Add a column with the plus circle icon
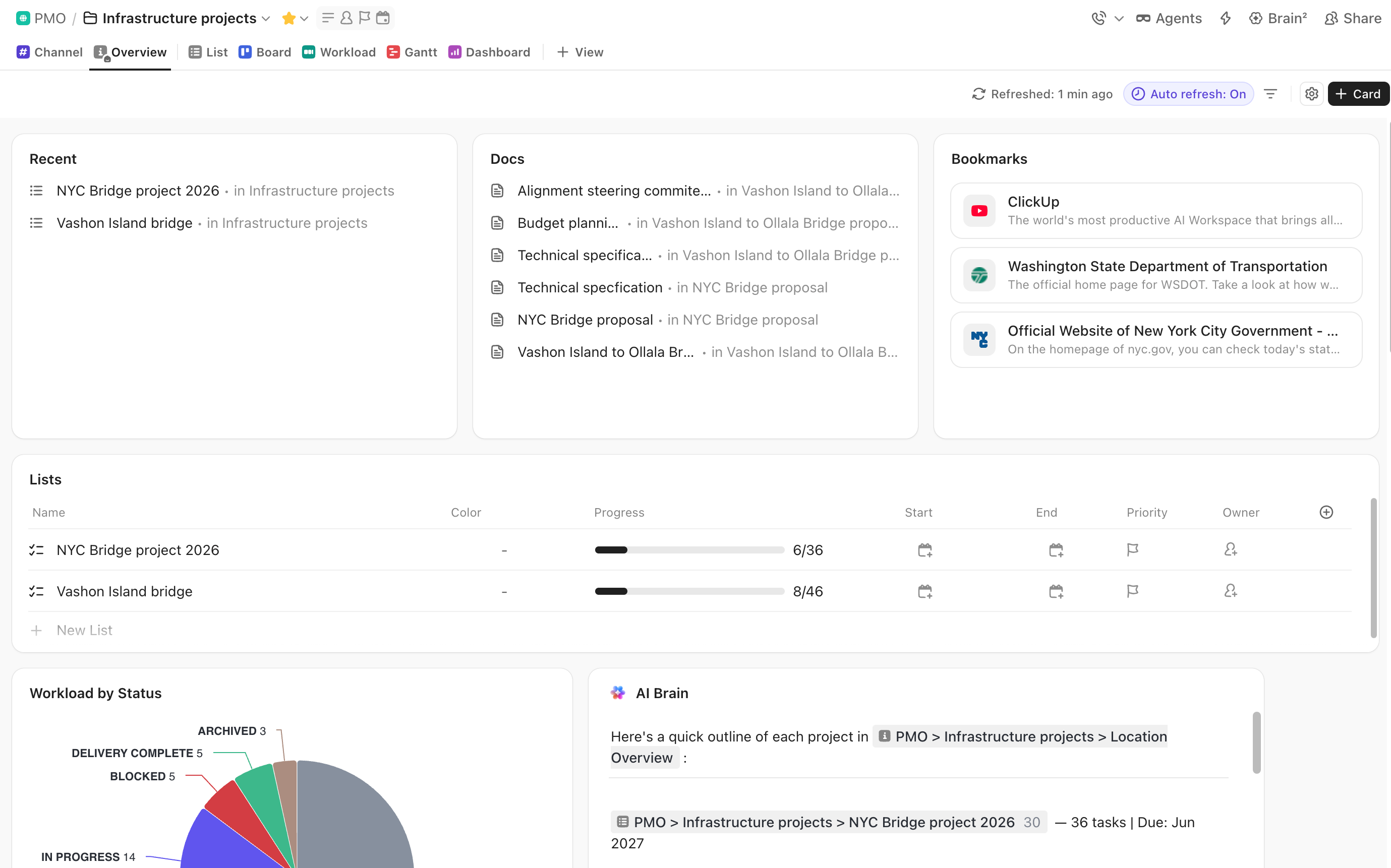1391x868 pixels. coord(1326,512)
